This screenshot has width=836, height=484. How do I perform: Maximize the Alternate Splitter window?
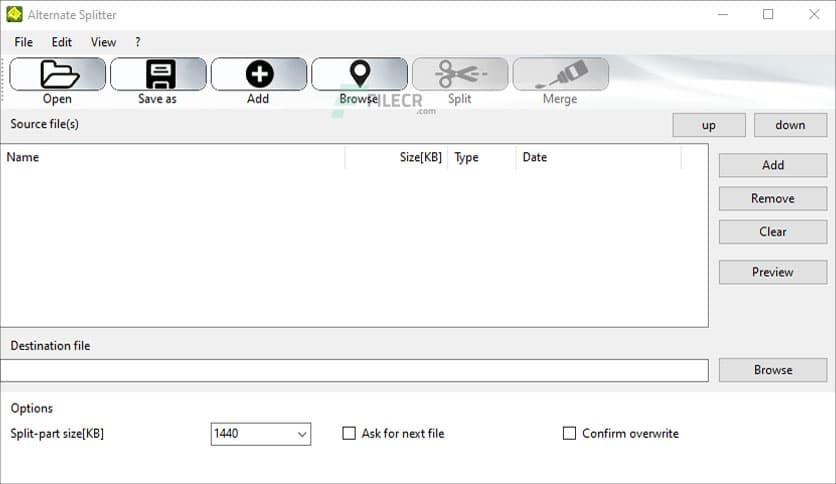(768, 14)
